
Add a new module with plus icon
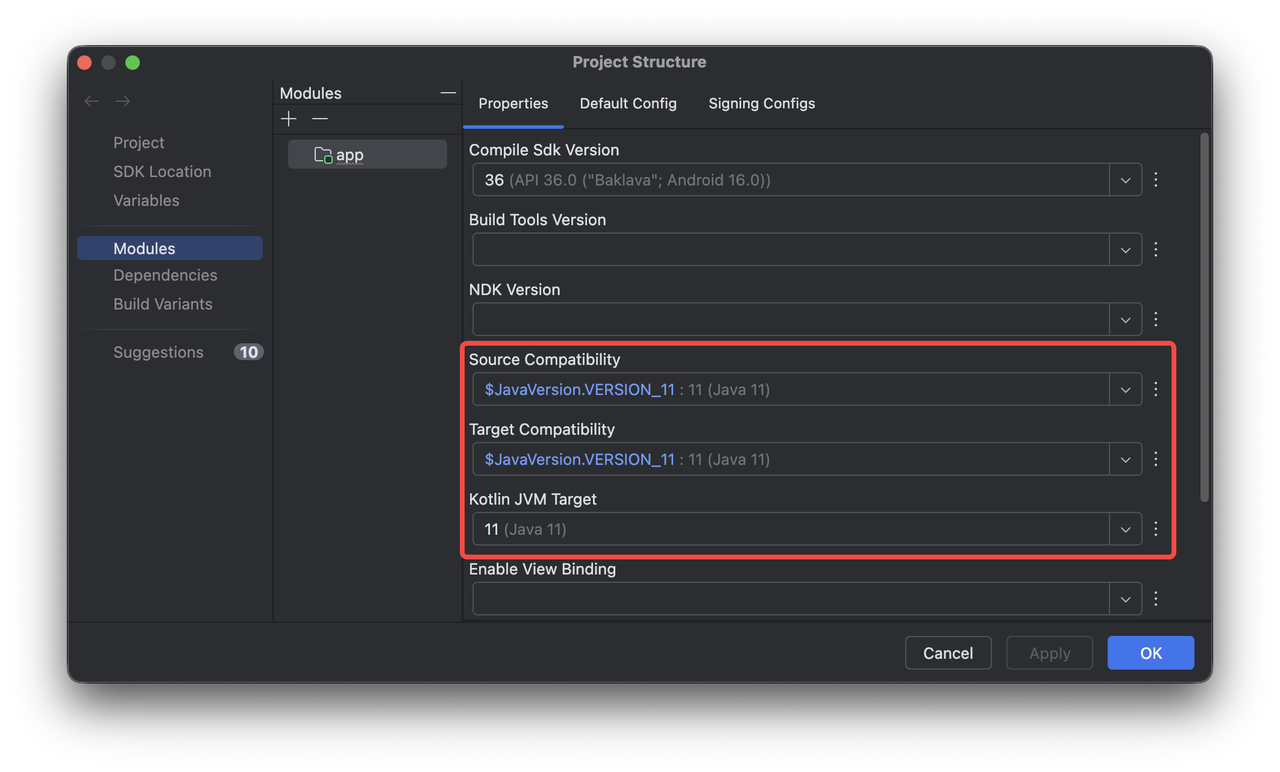pos(289,119)
